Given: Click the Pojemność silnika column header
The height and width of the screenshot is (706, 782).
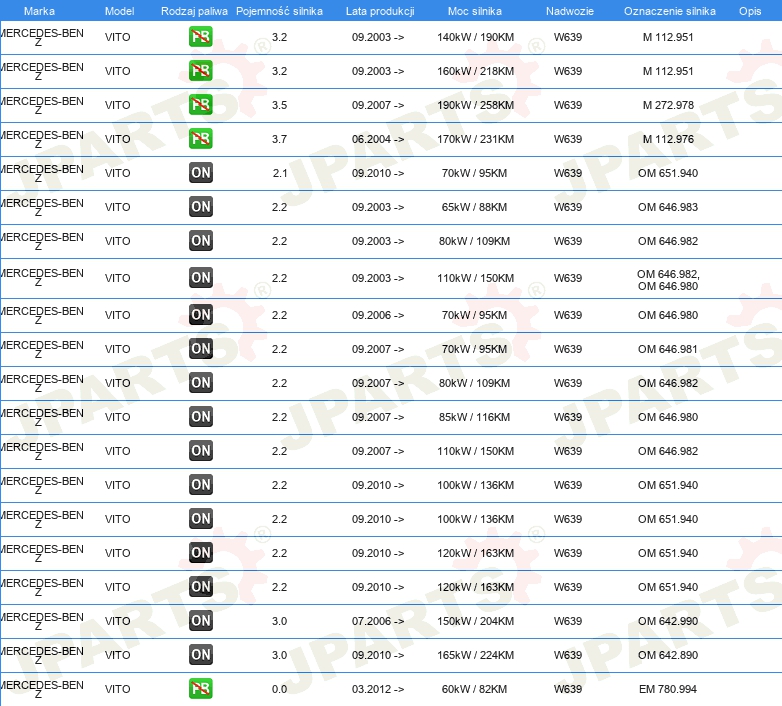Looking at the screenshot, I should click(279, 11).
